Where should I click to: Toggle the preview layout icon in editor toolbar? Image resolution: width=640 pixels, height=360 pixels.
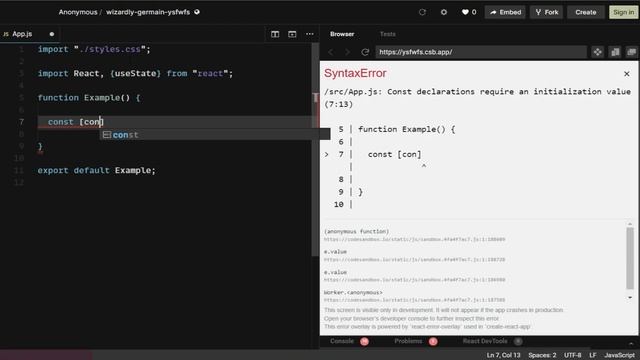[292, 34]
